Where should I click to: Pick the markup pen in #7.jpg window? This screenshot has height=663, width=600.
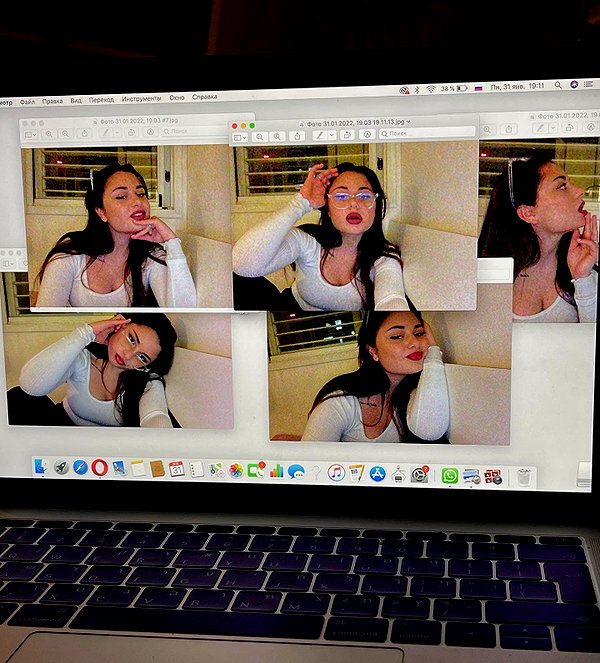pos(106,133)
